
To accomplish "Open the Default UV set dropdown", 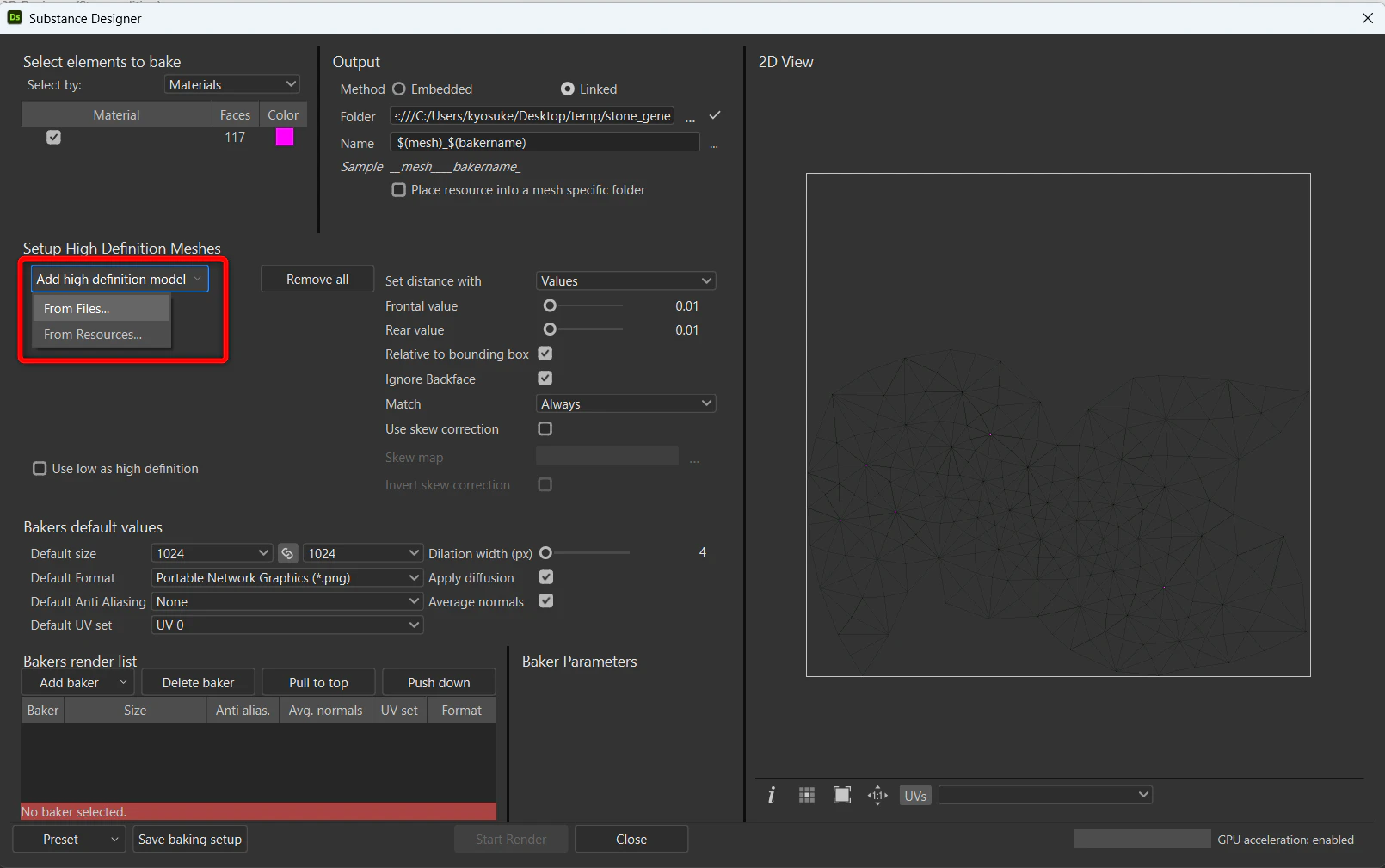I will coord(287,625).
